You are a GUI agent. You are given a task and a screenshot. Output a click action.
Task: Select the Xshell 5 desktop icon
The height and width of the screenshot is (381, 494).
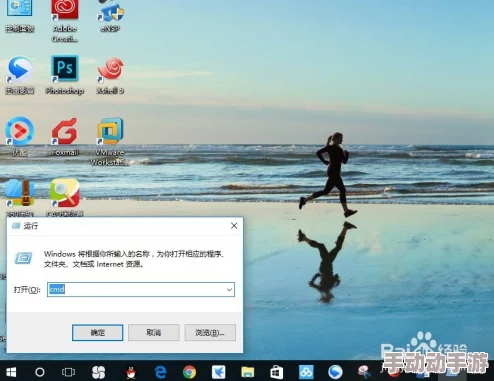tap(110, 75)
